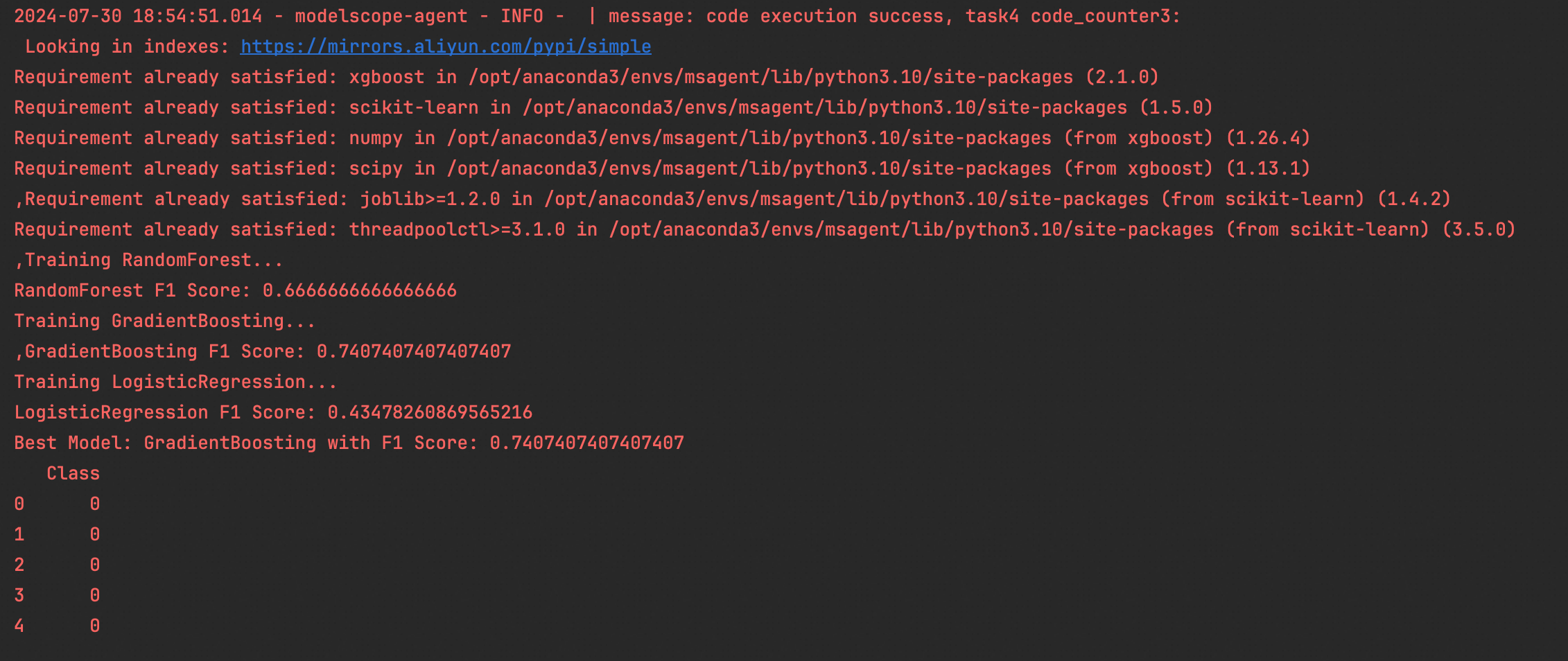Click the INFO log level text
The width and height of the screenshot is (1568, 661).
tap(522, 16)
